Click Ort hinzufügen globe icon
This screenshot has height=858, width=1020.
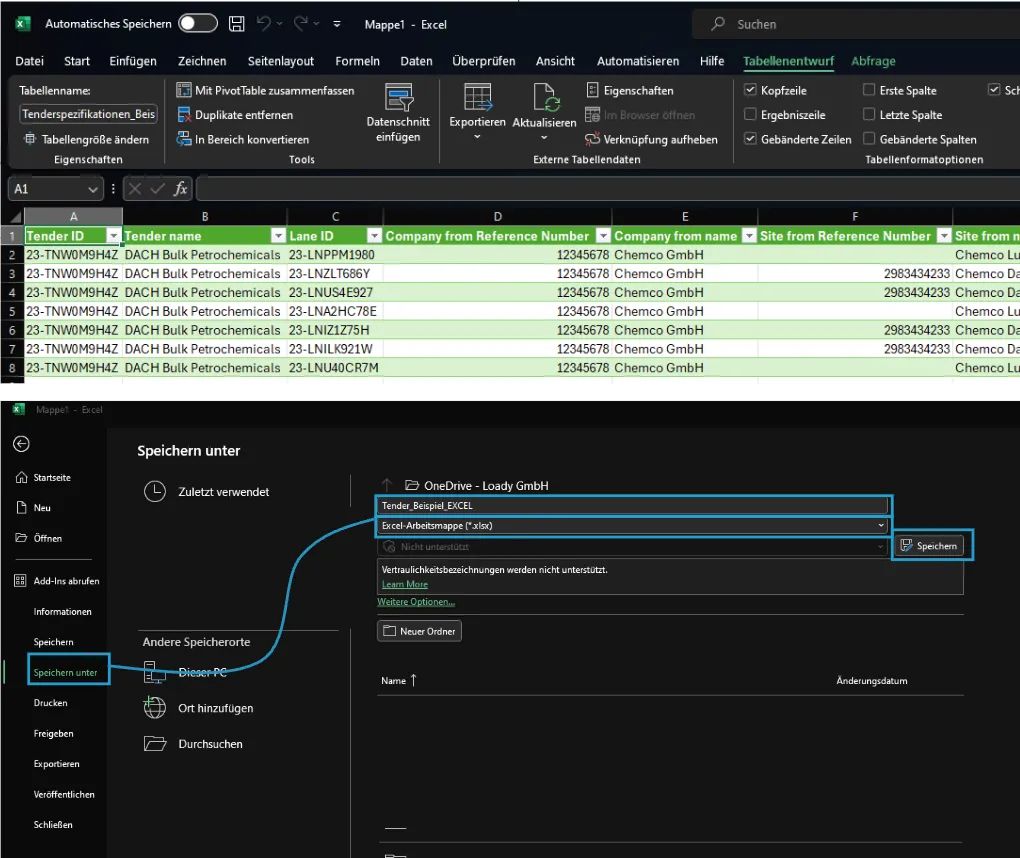(155, 708)
